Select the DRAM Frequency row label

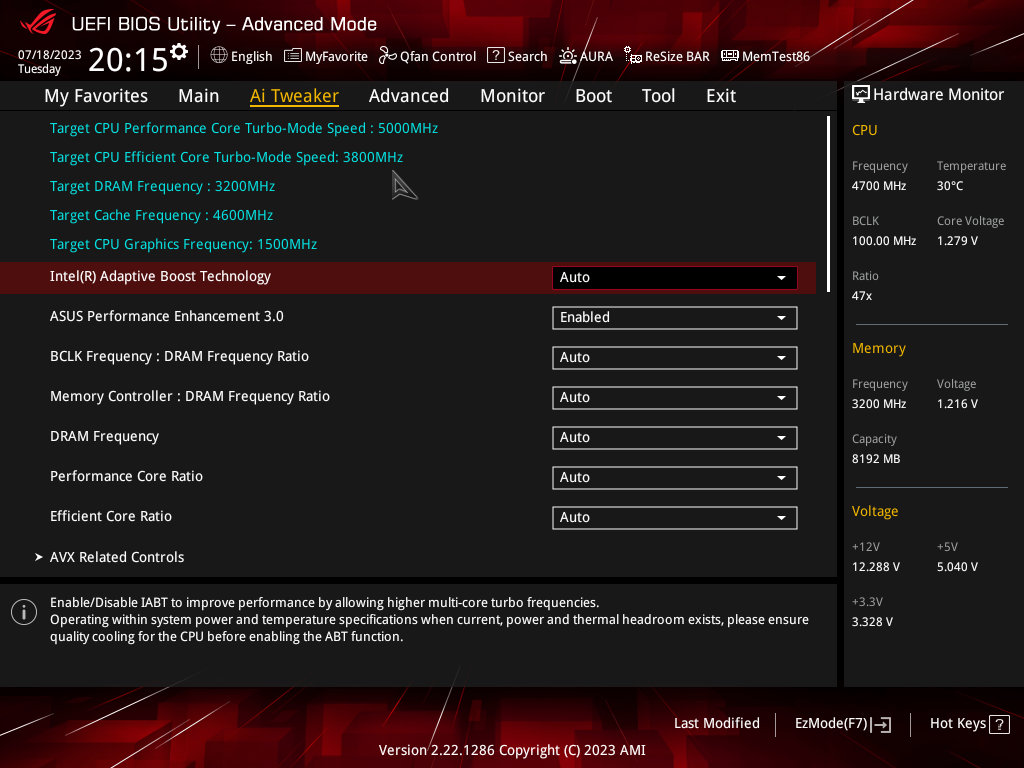coord(104,436)
